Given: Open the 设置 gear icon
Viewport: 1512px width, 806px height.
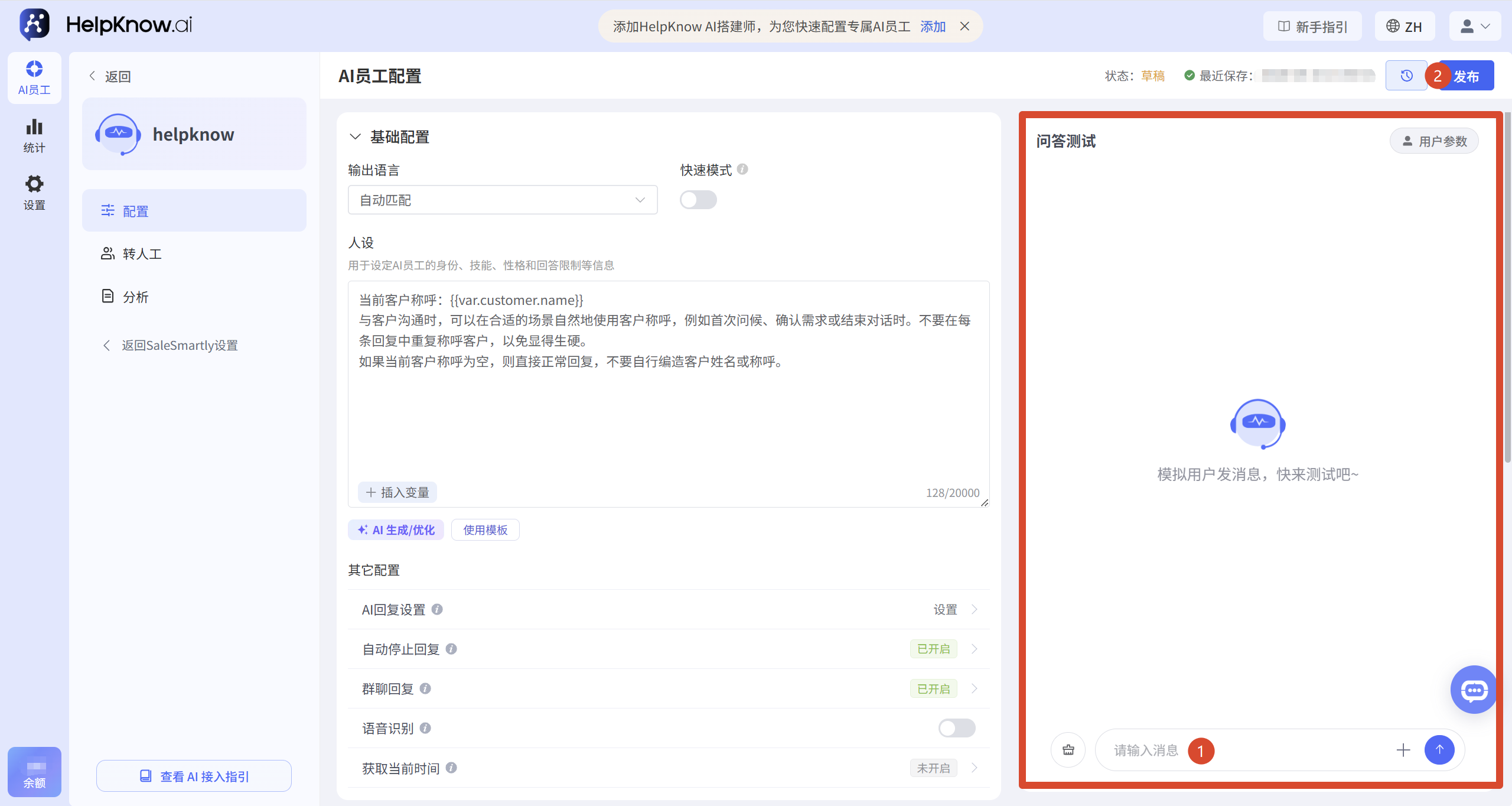Looking at the screenshot, I should [34, 193].
